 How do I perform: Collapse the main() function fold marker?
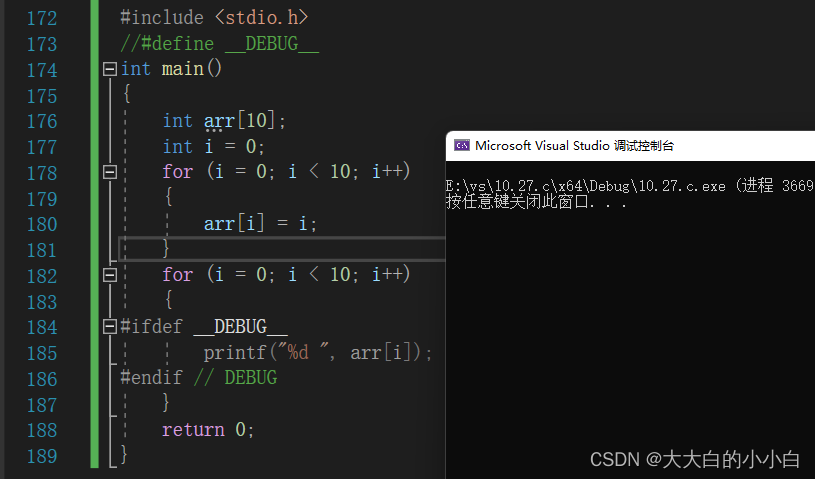pyautogui.click(x=110, y=69)
